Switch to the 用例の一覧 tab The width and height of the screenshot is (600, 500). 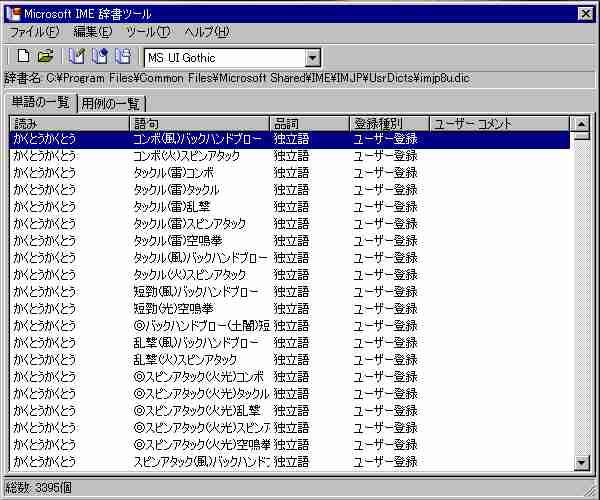(111, 104)
